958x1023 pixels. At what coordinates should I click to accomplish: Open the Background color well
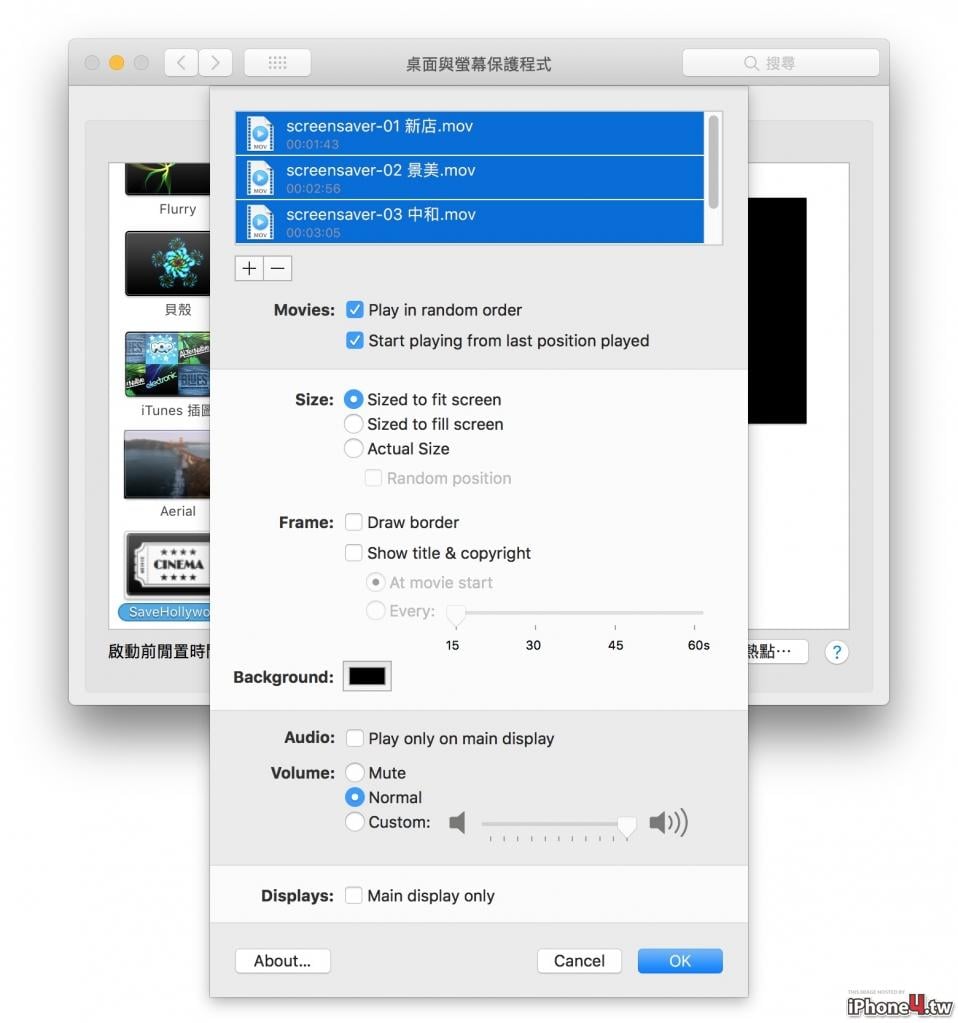(367, 677)
